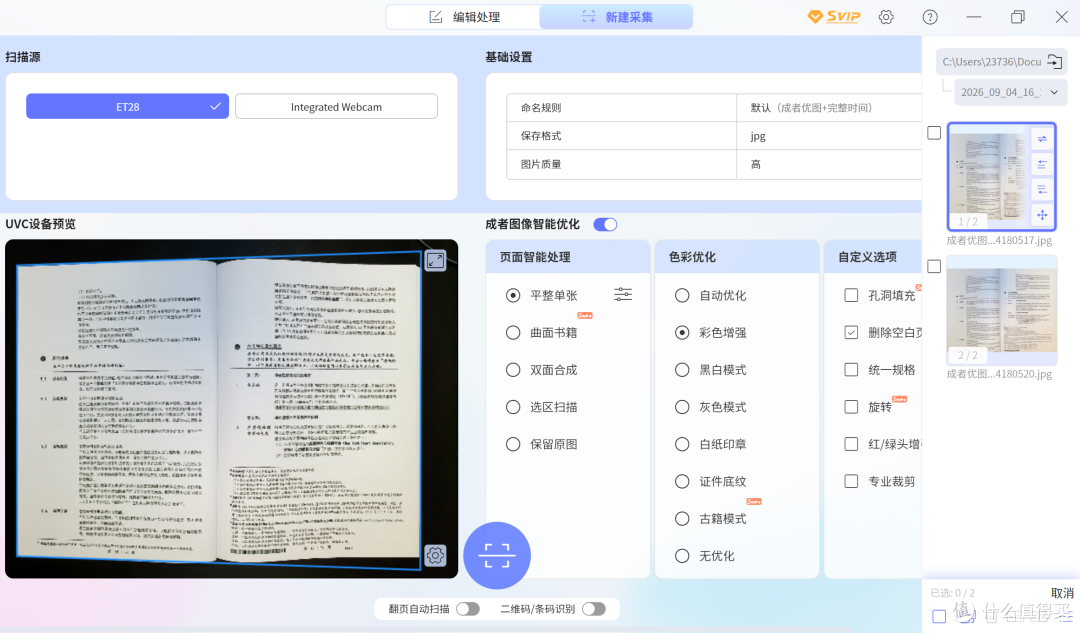Click the swap arrows icon on first thumbnail
This screenshot has width=1080, height=633.
click(x=1042, y=138)
